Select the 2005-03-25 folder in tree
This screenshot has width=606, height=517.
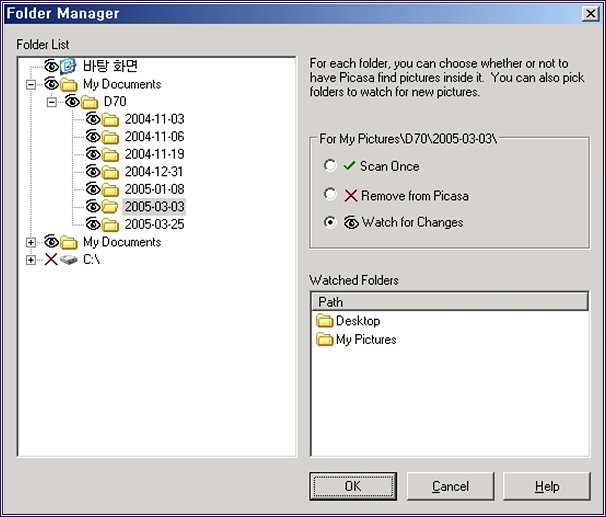pos(154,224)
